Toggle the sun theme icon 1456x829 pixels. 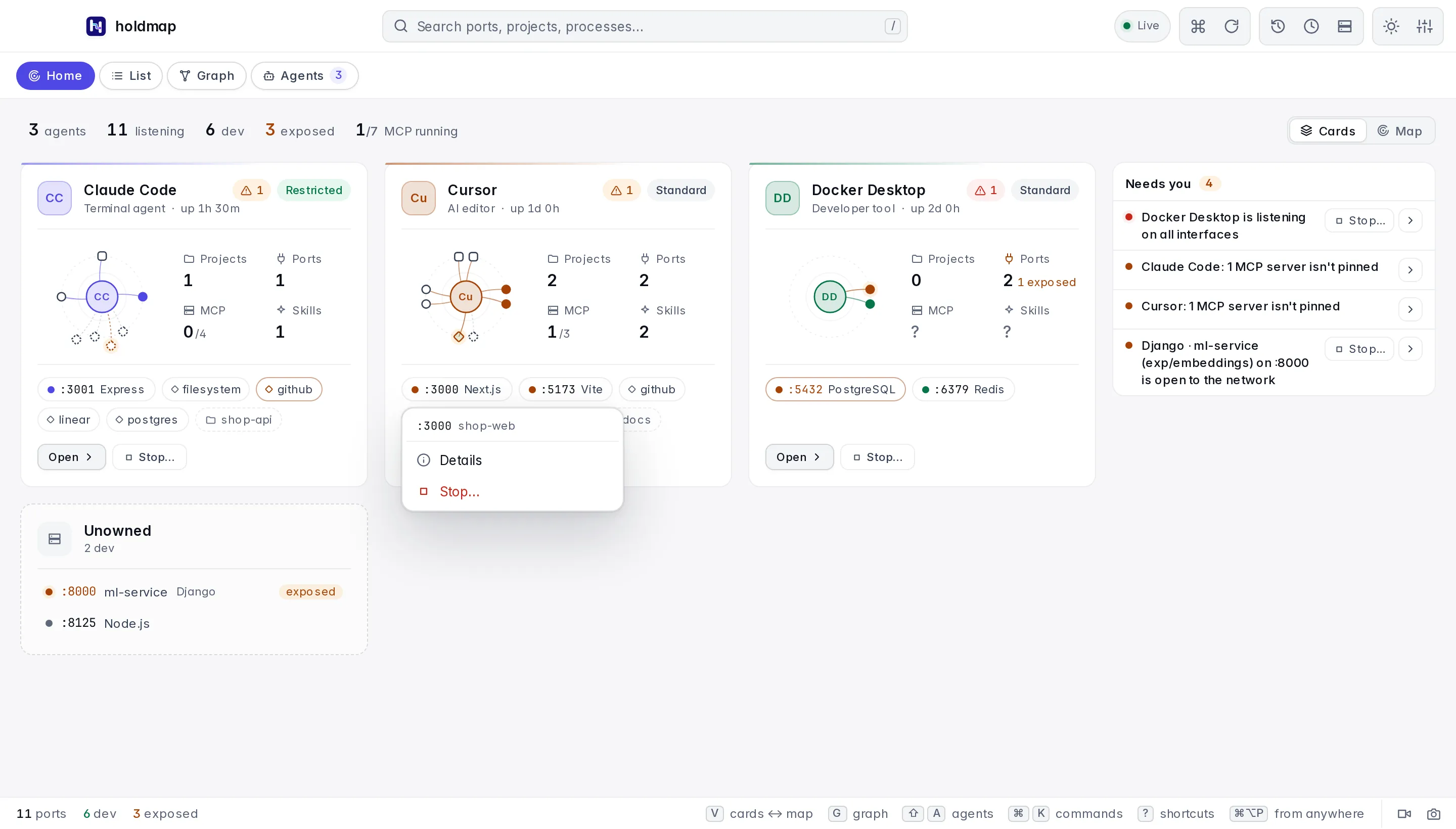1390,26
